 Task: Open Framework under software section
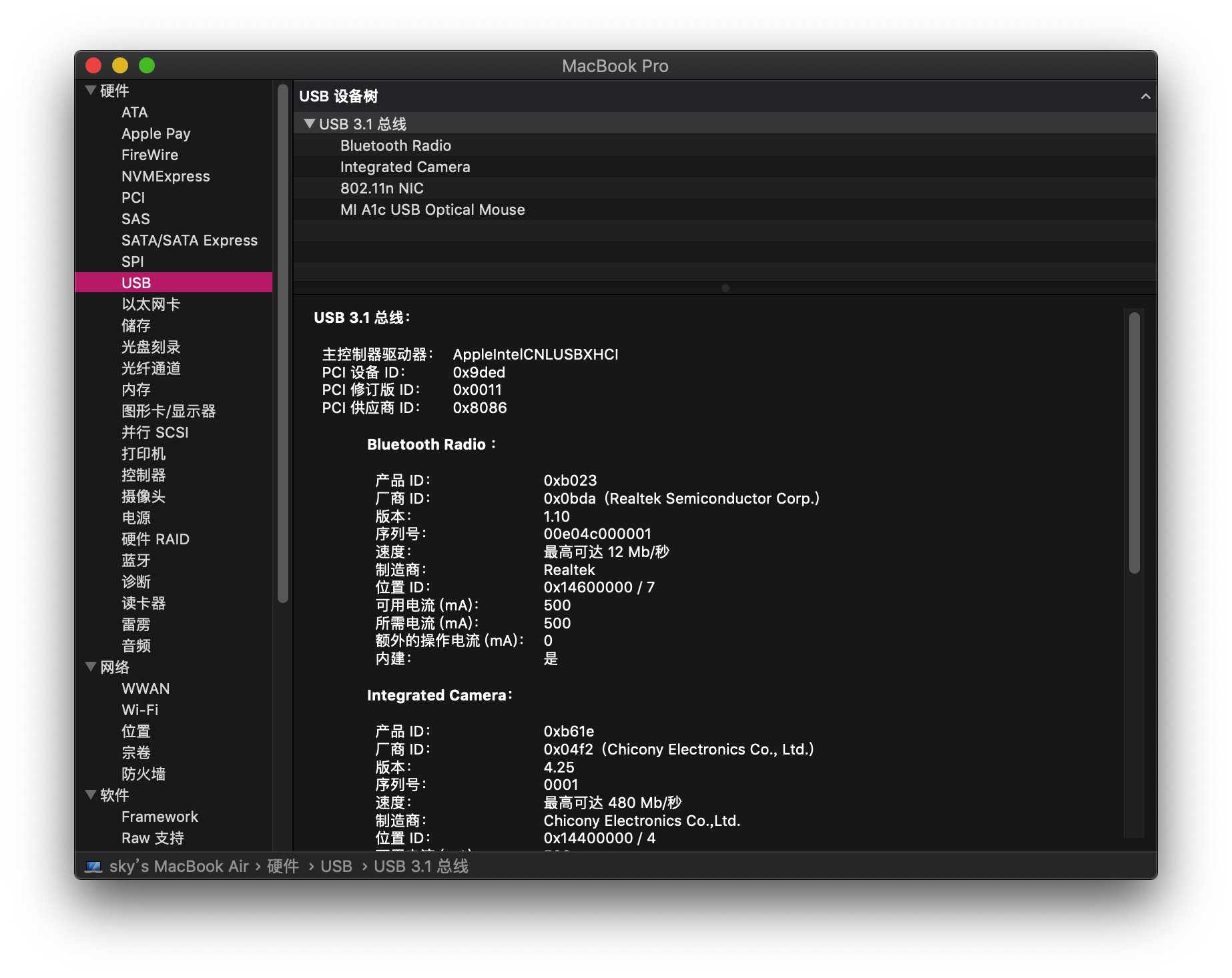[x=160, y=817]
